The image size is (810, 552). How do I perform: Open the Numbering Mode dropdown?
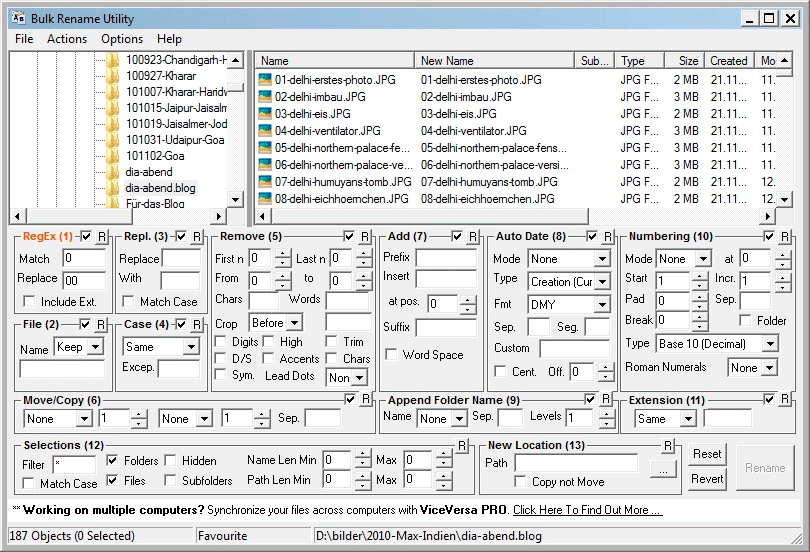(x=703, y=259)
